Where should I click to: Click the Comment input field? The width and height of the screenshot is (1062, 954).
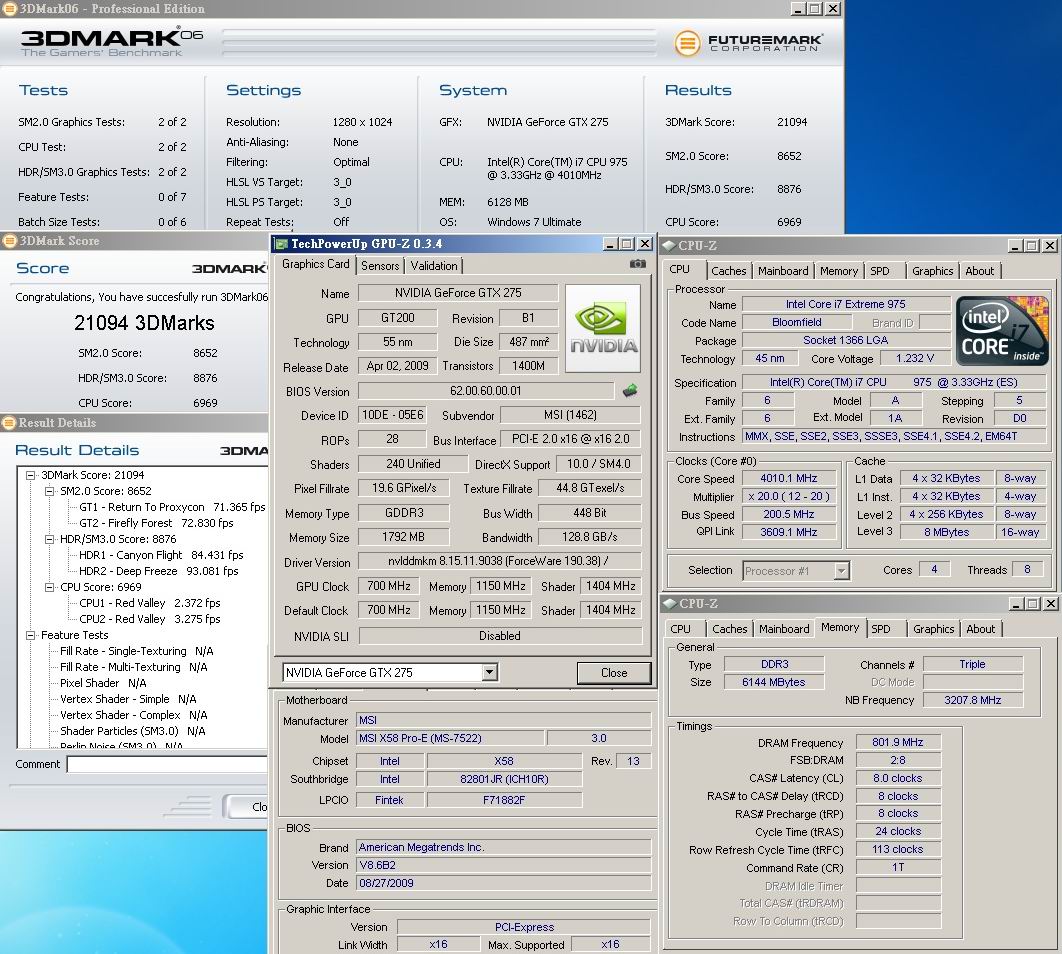[x=167, y=764]
